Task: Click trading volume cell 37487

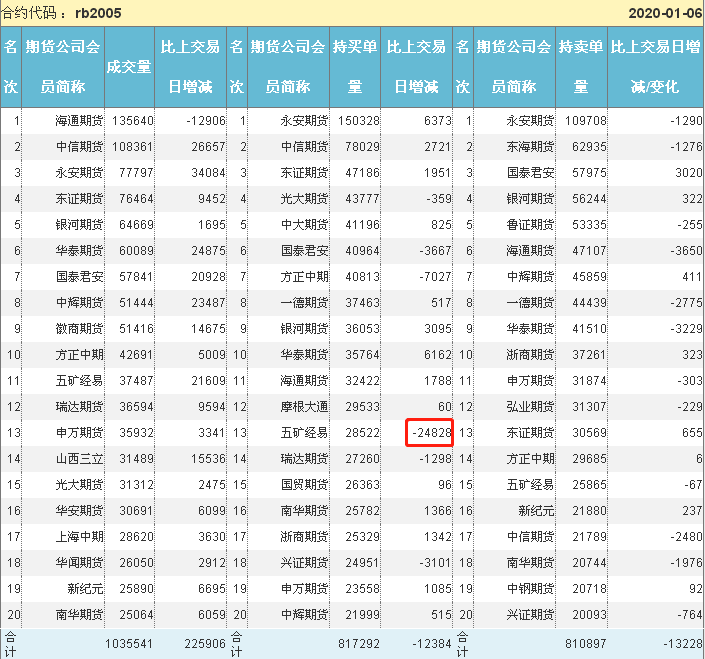Action: pyautogui.click(x=136, y=381)
